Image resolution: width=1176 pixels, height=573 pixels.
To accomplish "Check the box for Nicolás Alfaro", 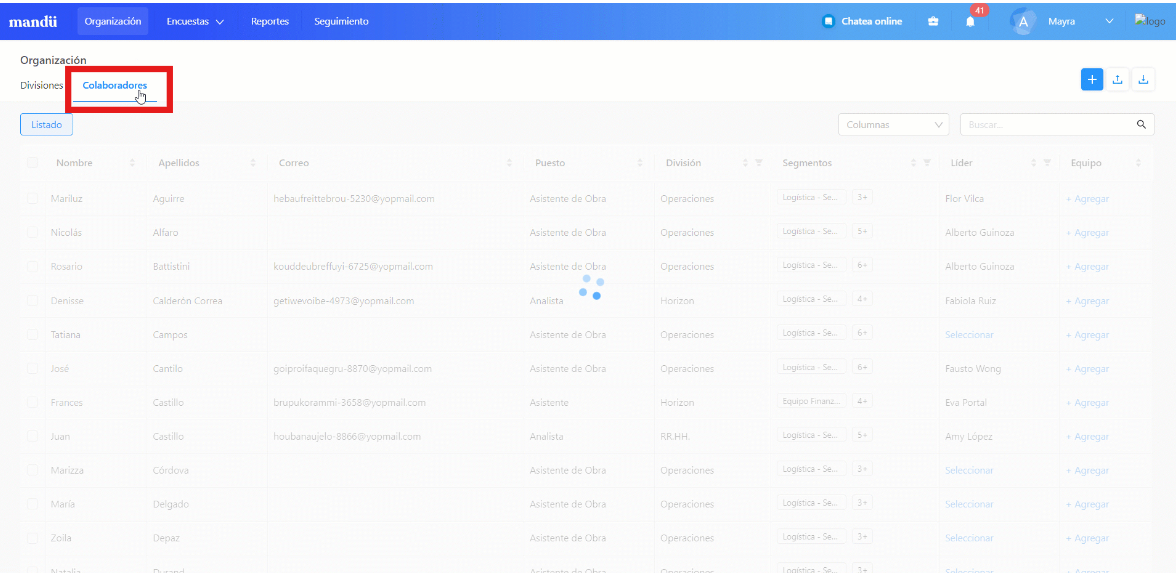I will pyautogui.click(x=32, y=232).
